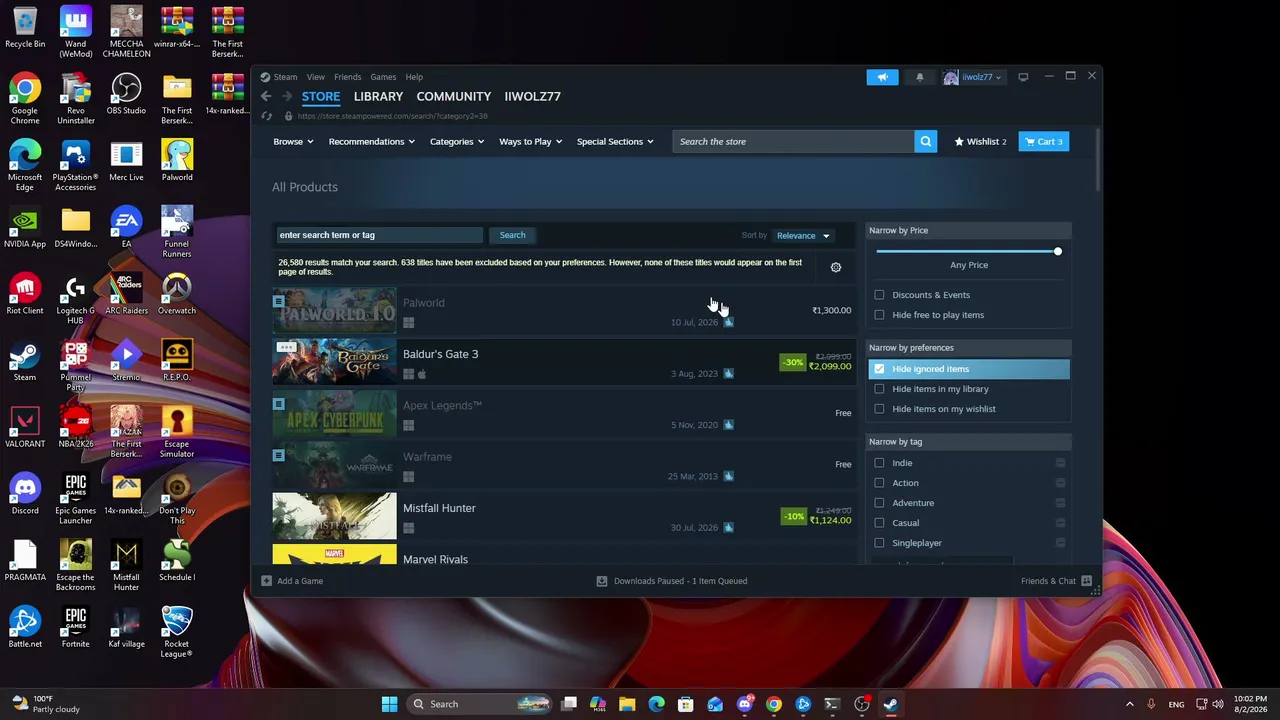Check Hide items on my wishlist
This screenshot has height=720, width=1280.
pos(879,409)
